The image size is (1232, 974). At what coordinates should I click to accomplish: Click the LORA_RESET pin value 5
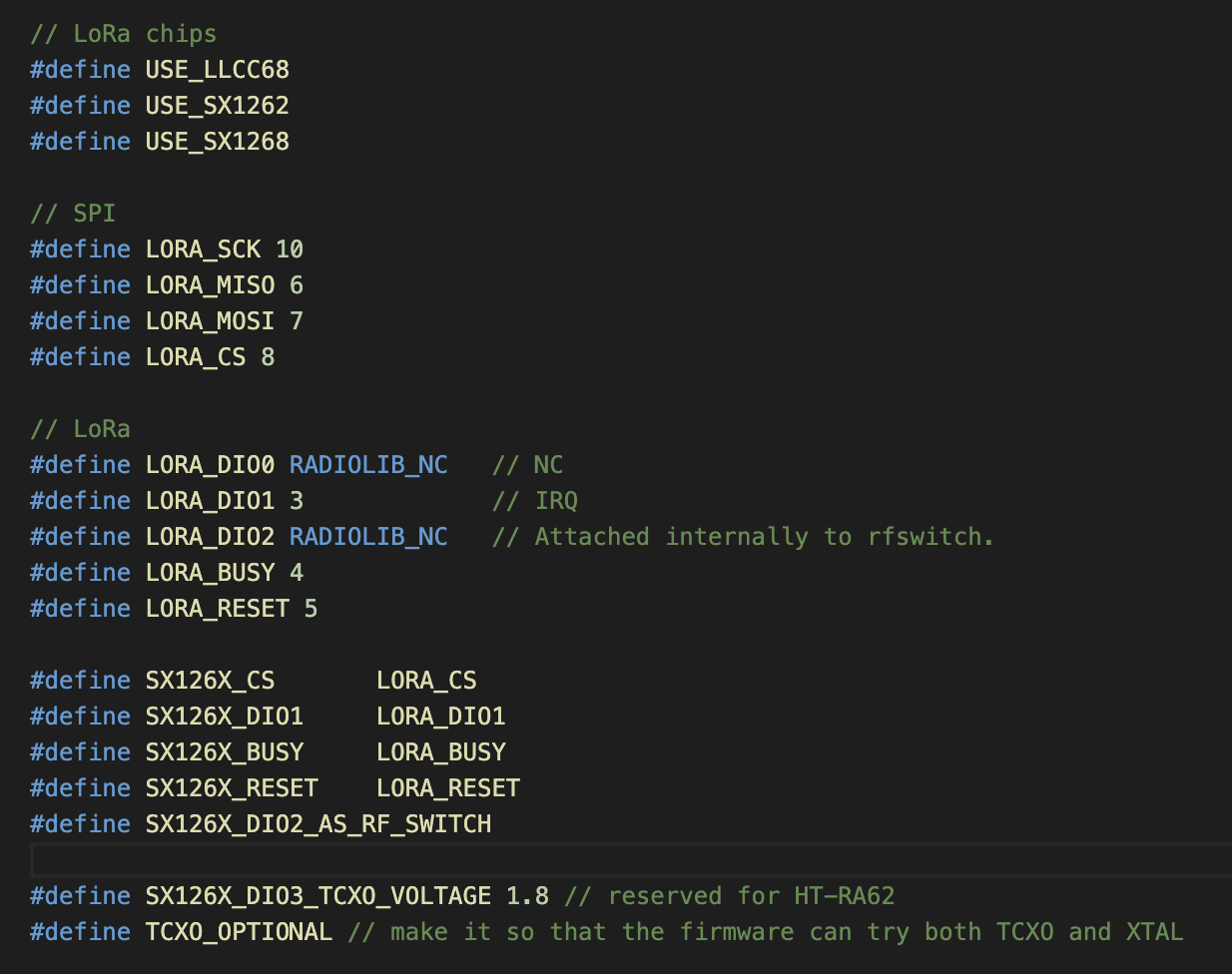pos(310,609)
